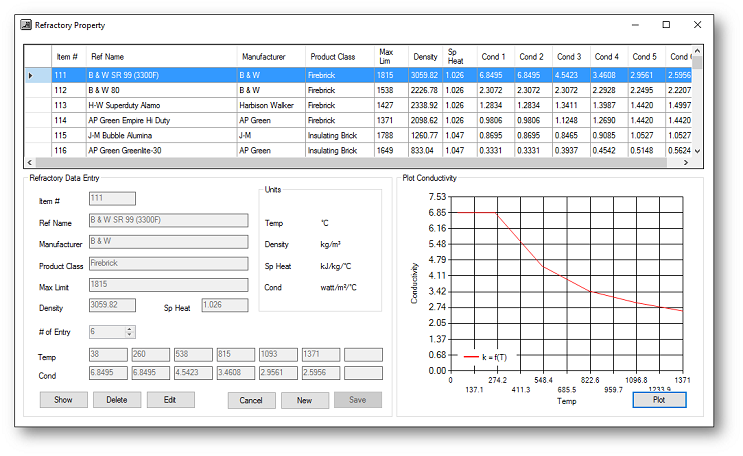This screenshot has height=456, width=743.
Task: Click the Cond 2 column header
Action: tap(533, 57)
